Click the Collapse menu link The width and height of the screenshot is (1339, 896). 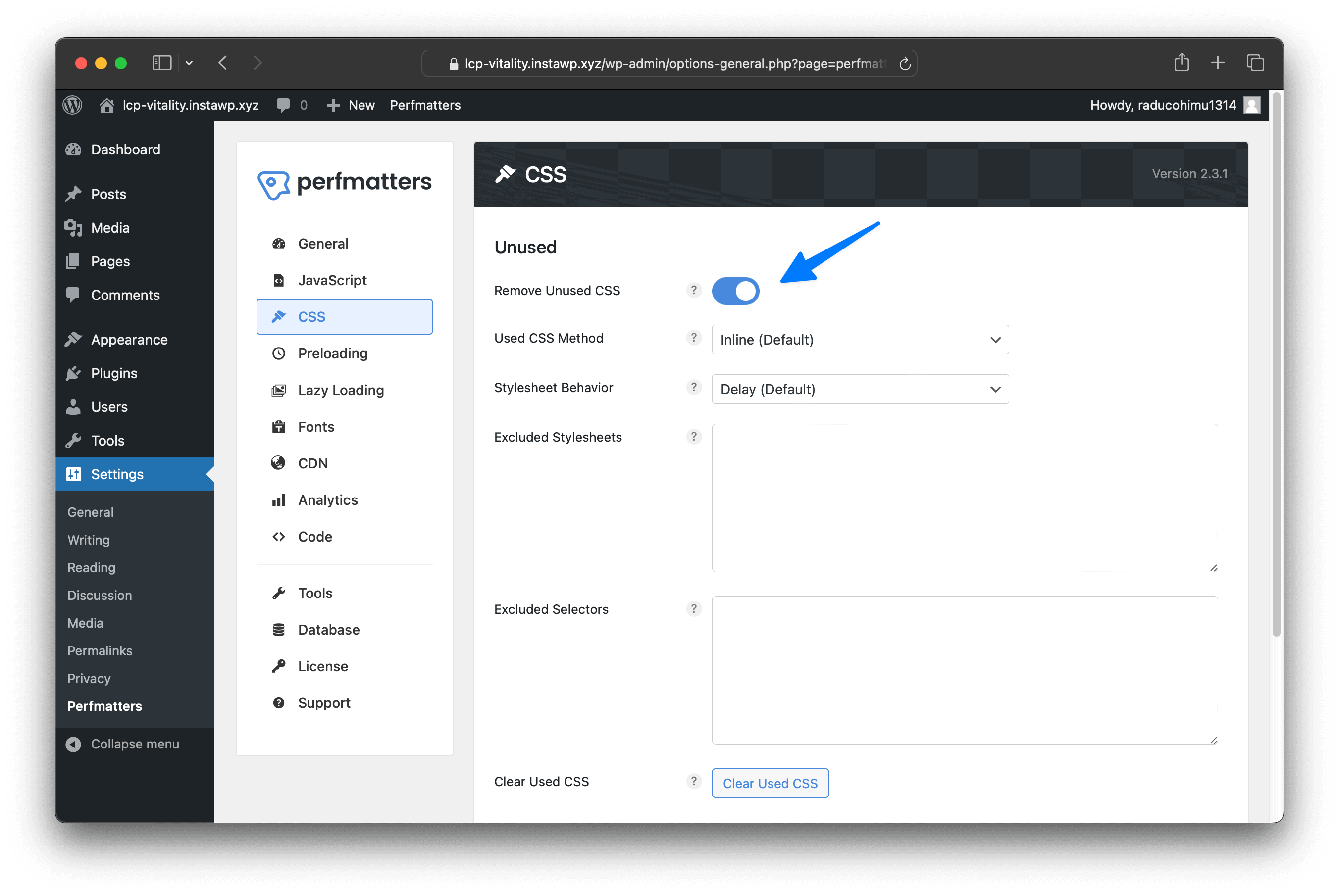(134, 744)
